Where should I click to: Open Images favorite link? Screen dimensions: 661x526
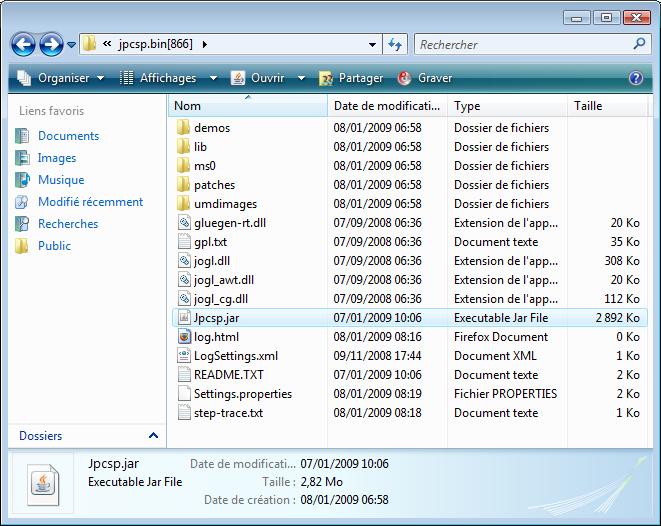[x=57, y=158]
